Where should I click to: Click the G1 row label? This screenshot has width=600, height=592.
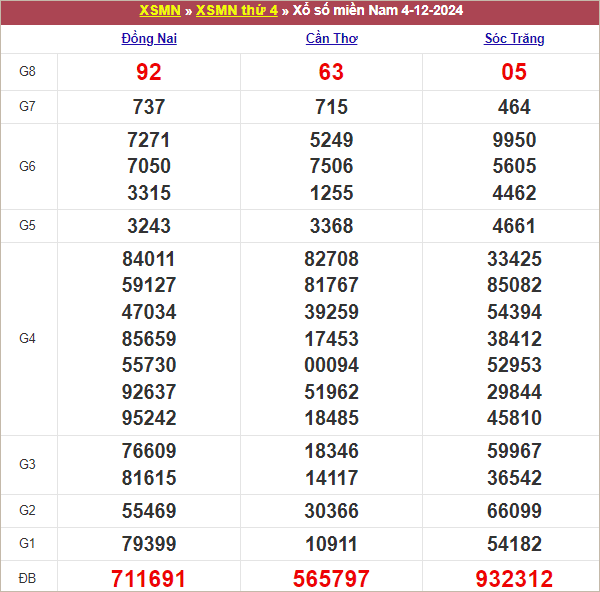pos(28,543)
